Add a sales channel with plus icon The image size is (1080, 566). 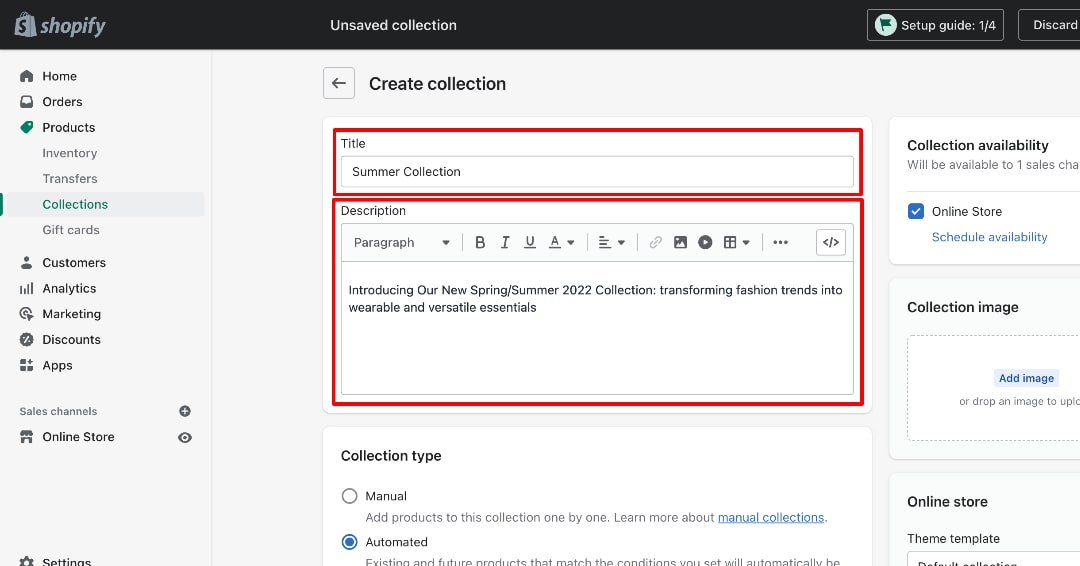click(x=185, y=411)
